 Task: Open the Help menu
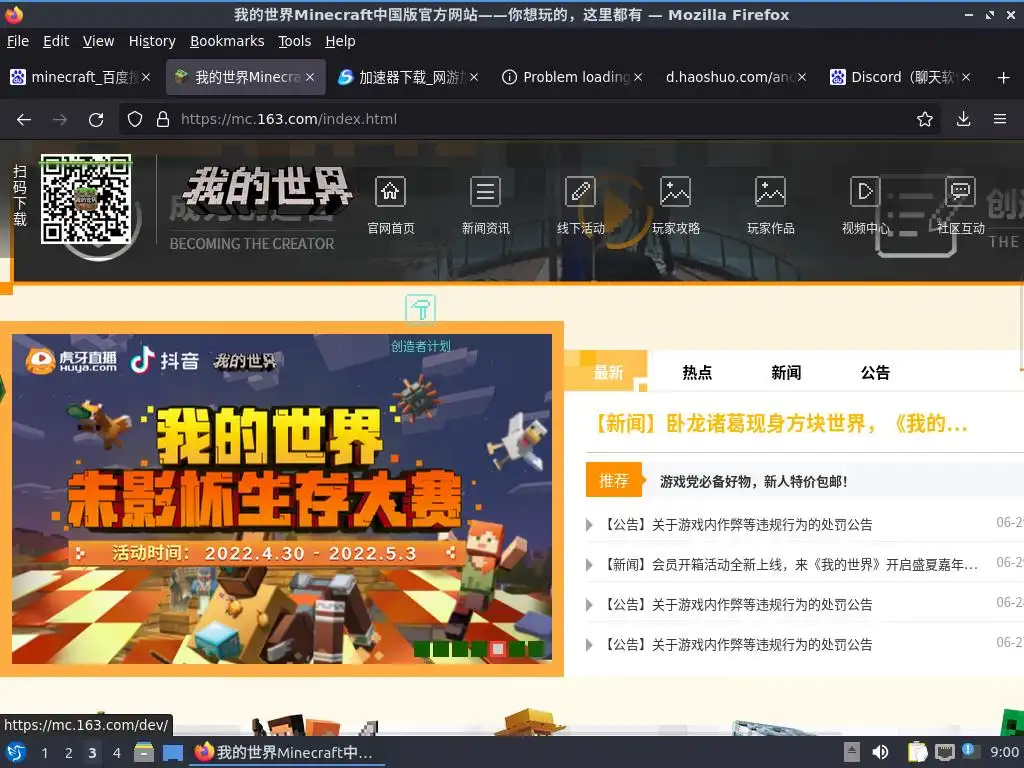click(340, 41)
